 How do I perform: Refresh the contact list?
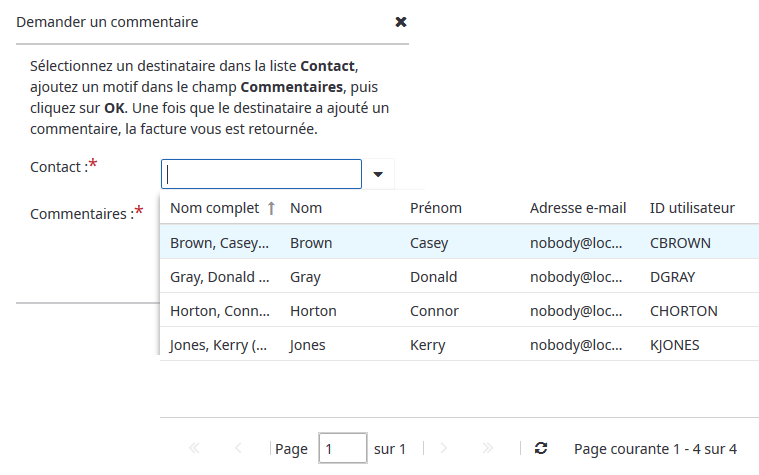click(541, 449)
